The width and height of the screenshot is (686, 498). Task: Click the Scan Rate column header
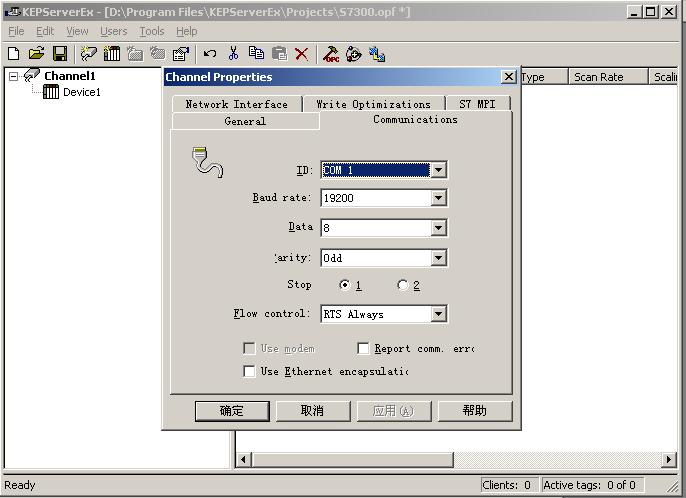click(x=608, y=77)
